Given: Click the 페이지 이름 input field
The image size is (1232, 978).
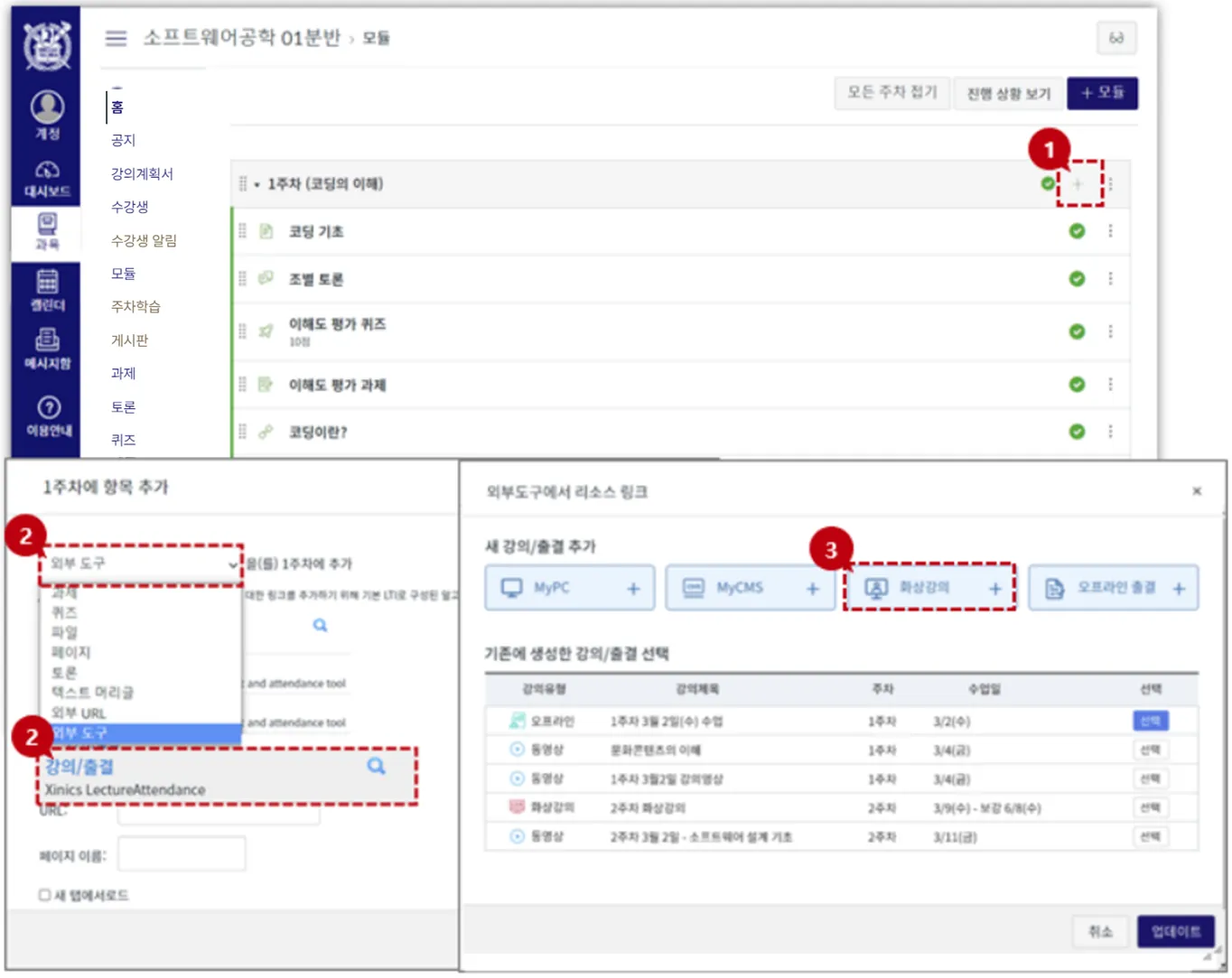Looking at the screenshot, I should 182,854.
